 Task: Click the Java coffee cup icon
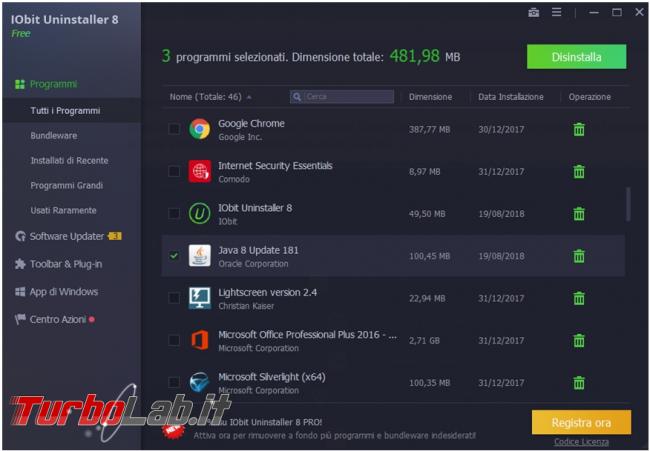click(x=199, y=256)
